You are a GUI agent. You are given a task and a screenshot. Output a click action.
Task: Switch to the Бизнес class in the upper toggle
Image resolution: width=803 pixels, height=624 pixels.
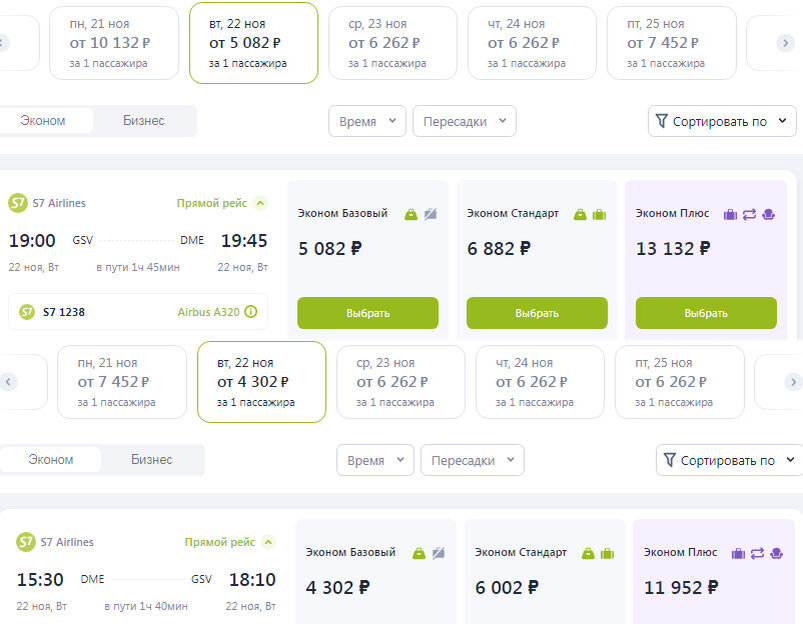coord(144,120)
